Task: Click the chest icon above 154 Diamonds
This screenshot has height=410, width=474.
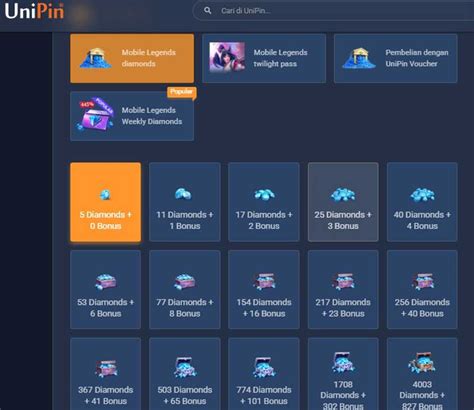Action: click(264, 281)
